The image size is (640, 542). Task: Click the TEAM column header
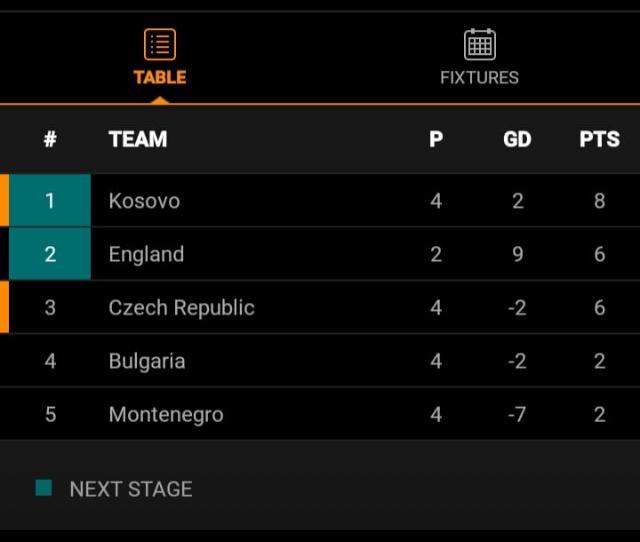pos(138,139)
